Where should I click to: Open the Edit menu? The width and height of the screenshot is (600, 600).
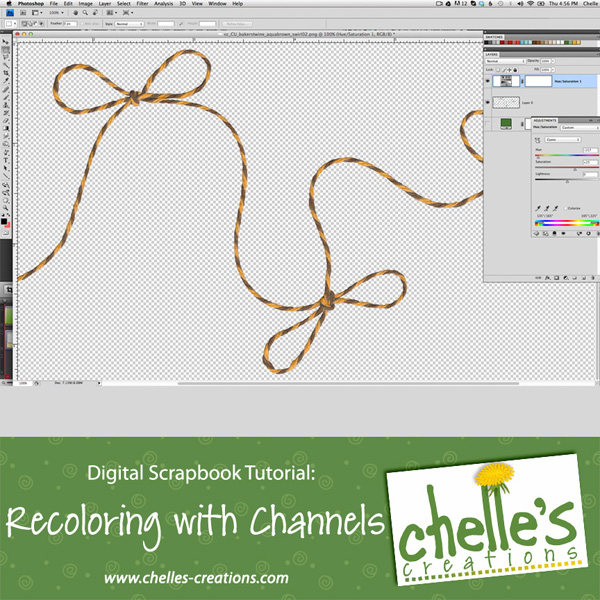click(68, 3)
